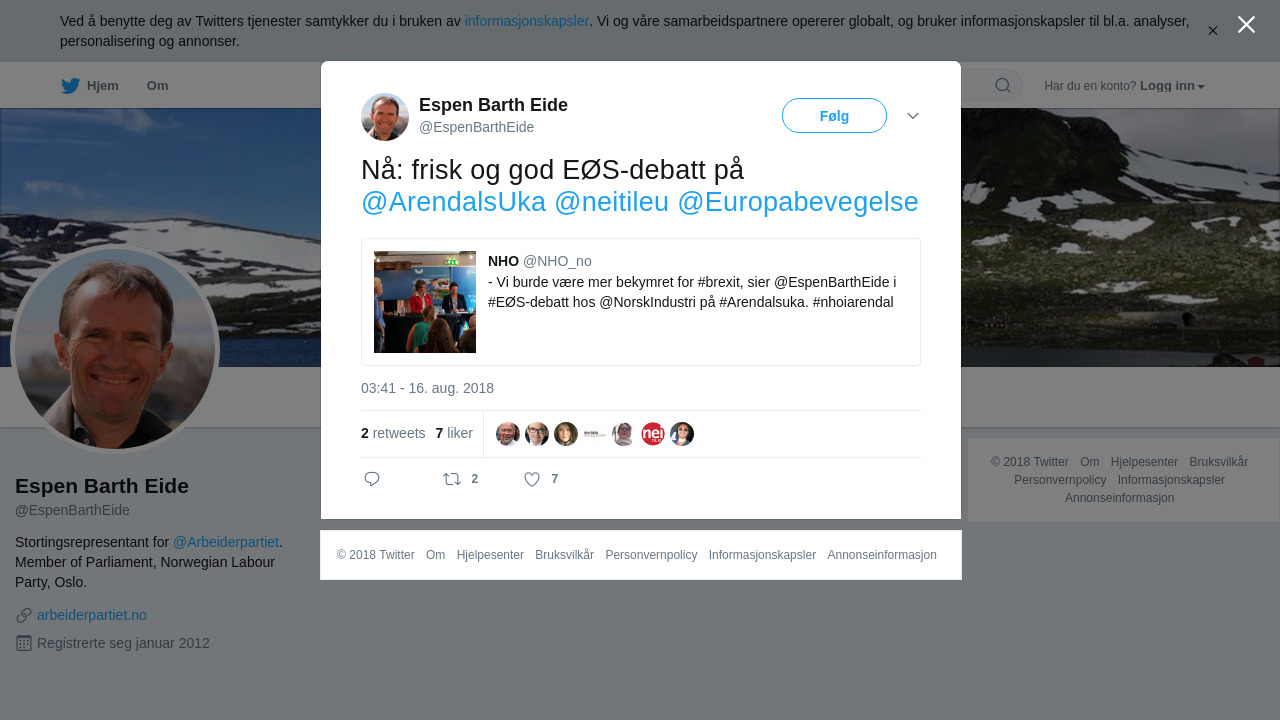Like the tweet with the heart icon
The image size is (1280, 720).
click(532, 479)
